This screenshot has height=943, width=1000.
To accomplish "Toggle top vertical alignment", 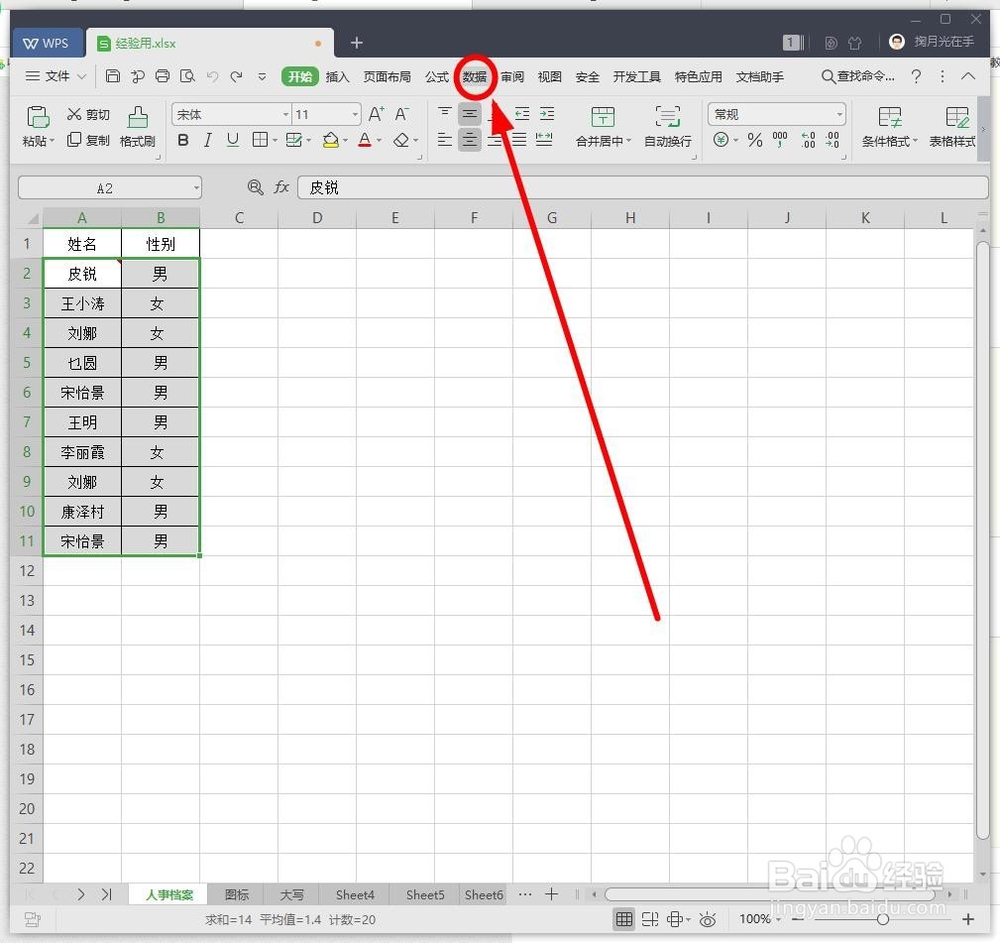I will point(445,114).
